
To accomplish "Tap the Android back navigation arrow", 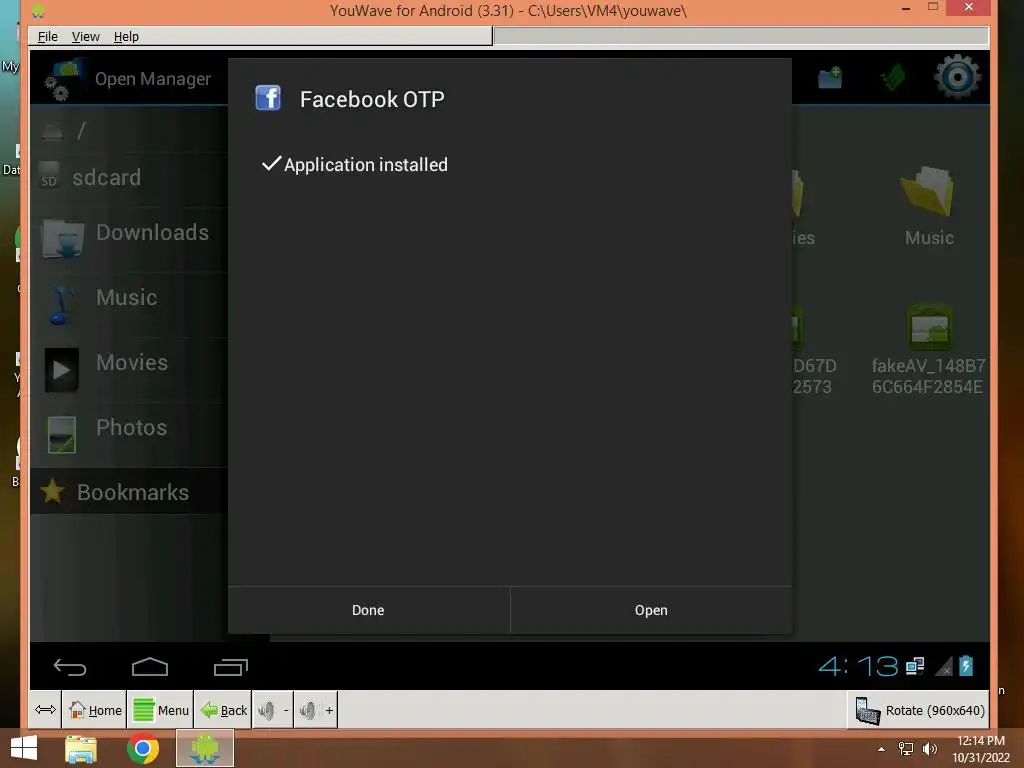I will coord(70,667).
